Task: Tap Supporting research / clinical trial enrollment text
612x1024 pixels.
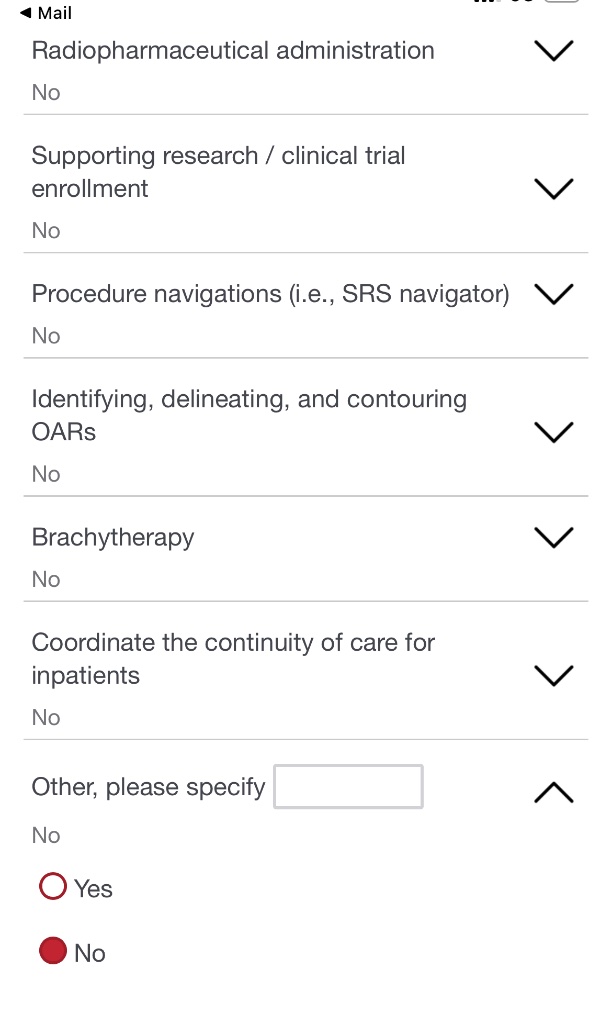Action: click(x=218, y=172)
